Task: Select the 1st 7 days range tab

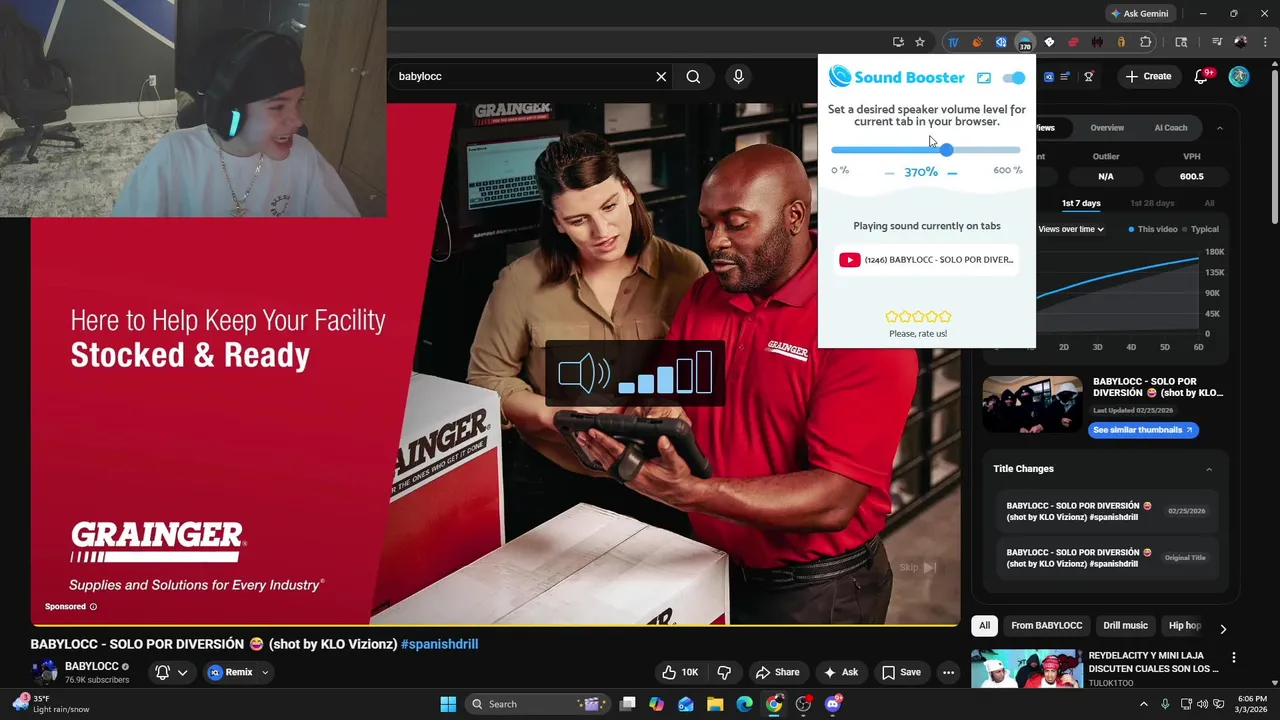Action: [x=1081, y=203]
